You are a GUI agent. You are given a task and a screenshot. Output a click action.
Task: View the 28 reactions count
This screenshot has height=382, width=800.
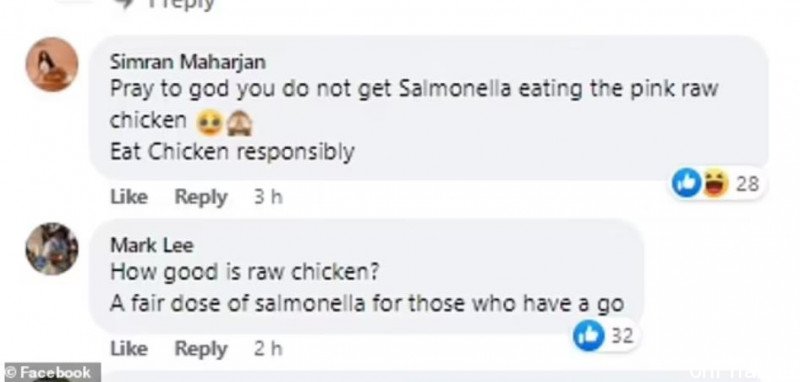click(x=747, y=184)
